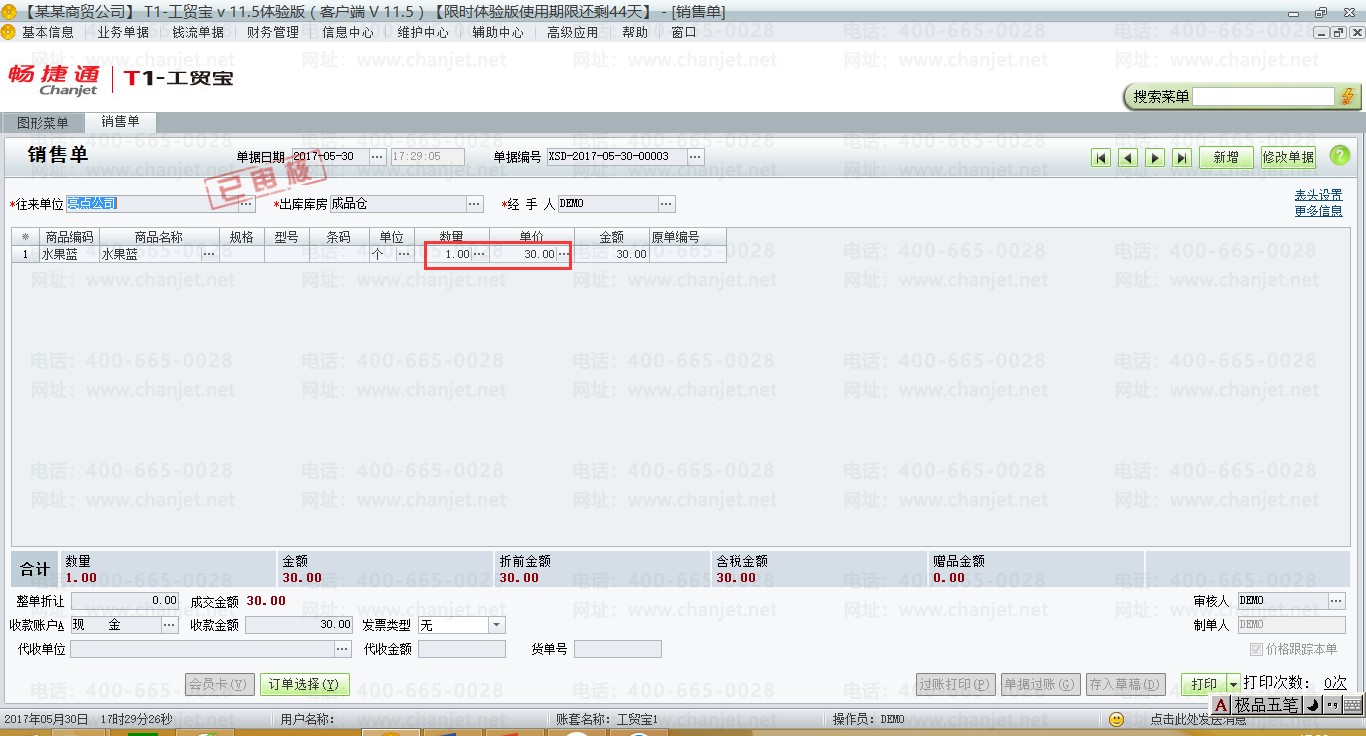Viewport: 1366px width, 736px height.
Task: Open the 表头设置 link
Action: click(1318, 195)
